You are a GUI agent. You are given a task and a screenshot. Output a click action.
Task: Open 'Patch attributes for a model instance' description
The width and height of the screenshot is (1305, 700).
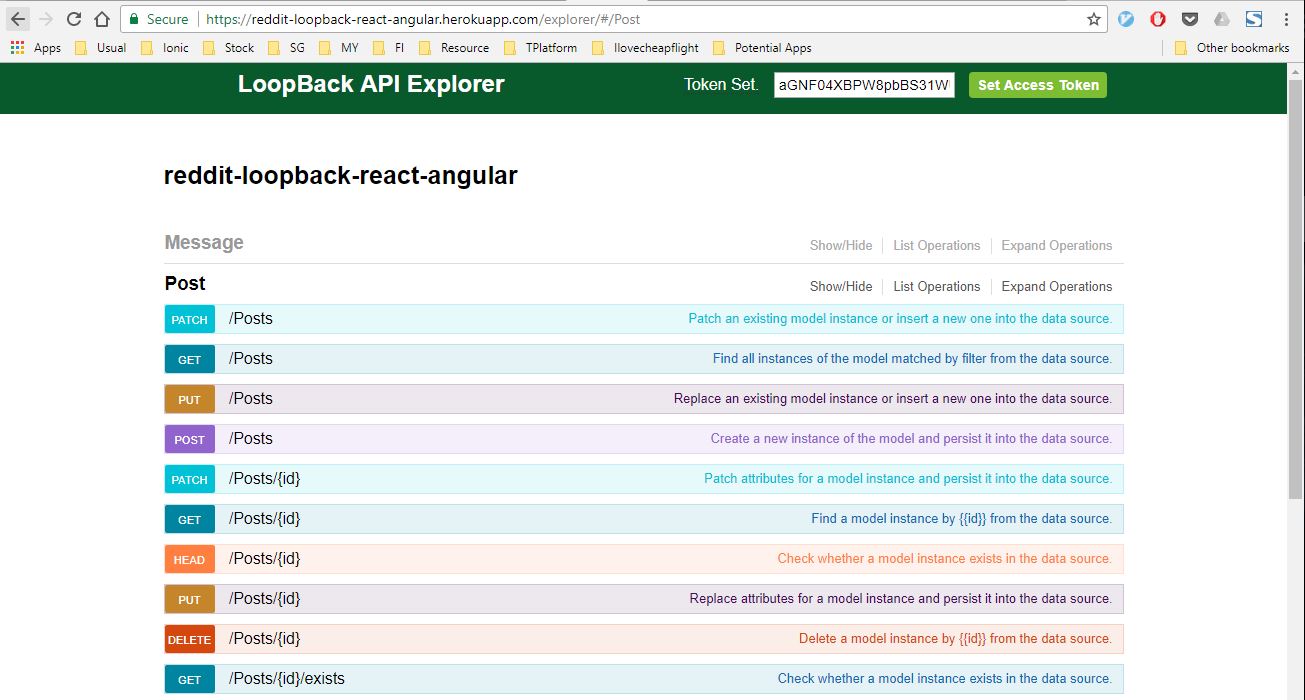pyautogui.click(x=908, y=479)
